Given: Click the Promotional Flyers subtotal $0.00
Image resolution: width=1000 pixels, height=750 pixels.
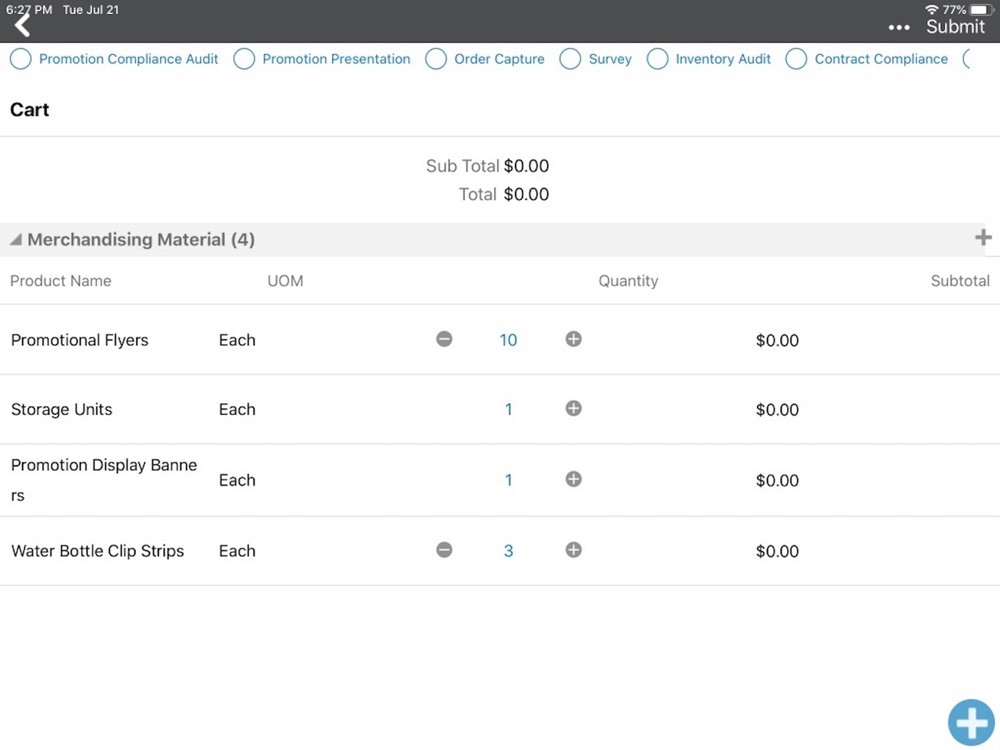Looking at the screenshot, I should click(777, 341).
